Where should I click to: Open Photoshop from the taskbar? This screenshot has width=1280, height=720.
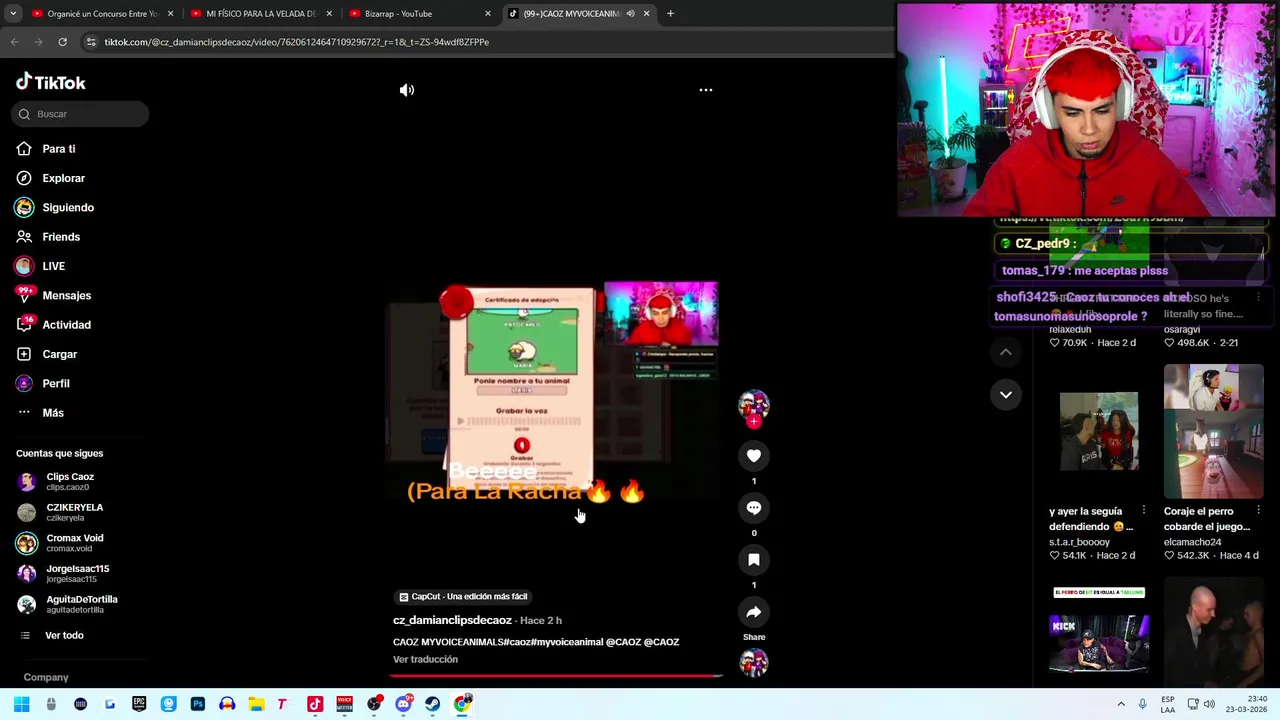198,704
